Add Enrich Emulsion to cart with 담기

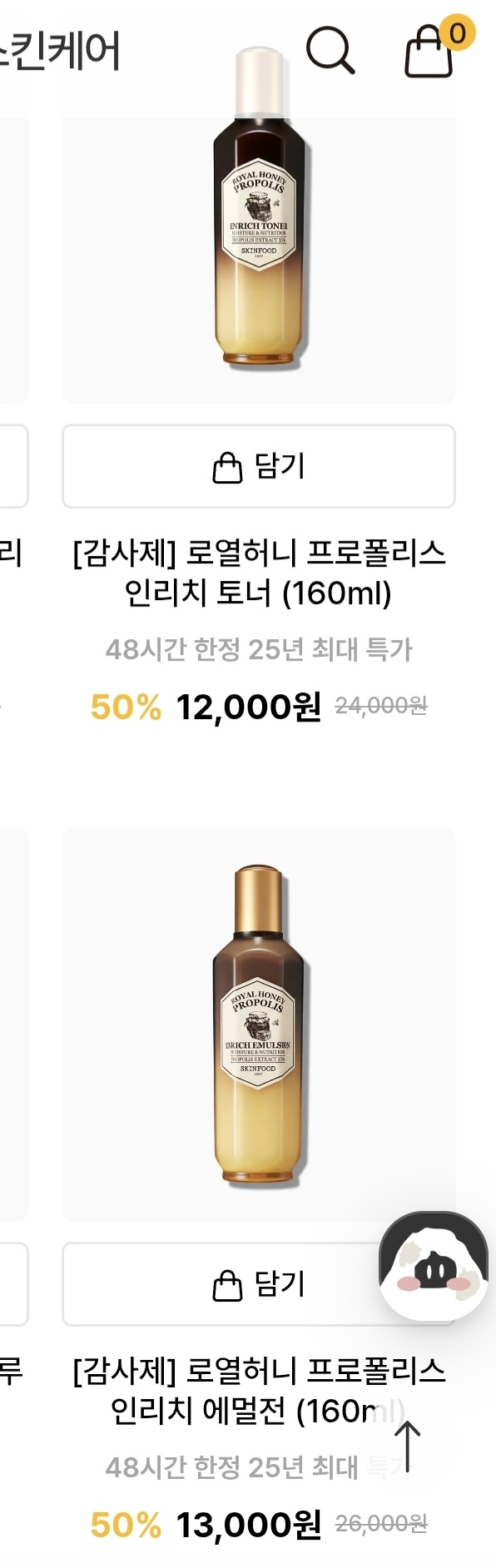tap(259, 1284)
